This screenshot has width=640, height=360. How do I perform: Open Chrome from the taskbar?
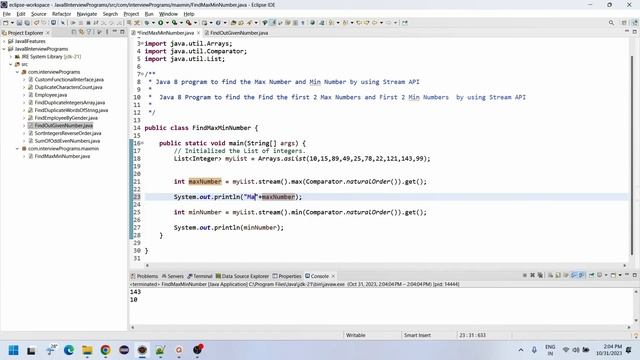click(105, 350)
